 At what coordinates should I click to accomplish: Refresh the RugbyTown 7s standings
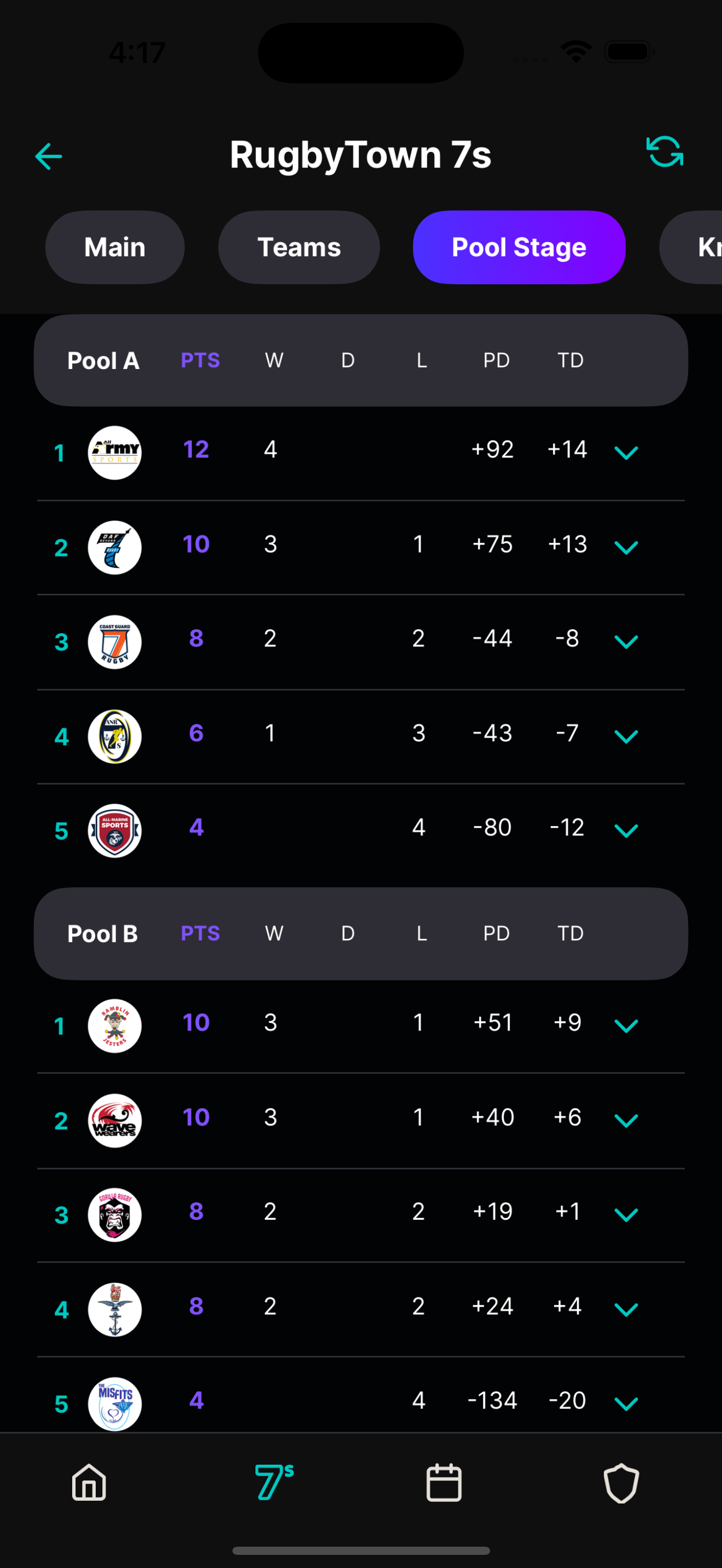[664, 151]
